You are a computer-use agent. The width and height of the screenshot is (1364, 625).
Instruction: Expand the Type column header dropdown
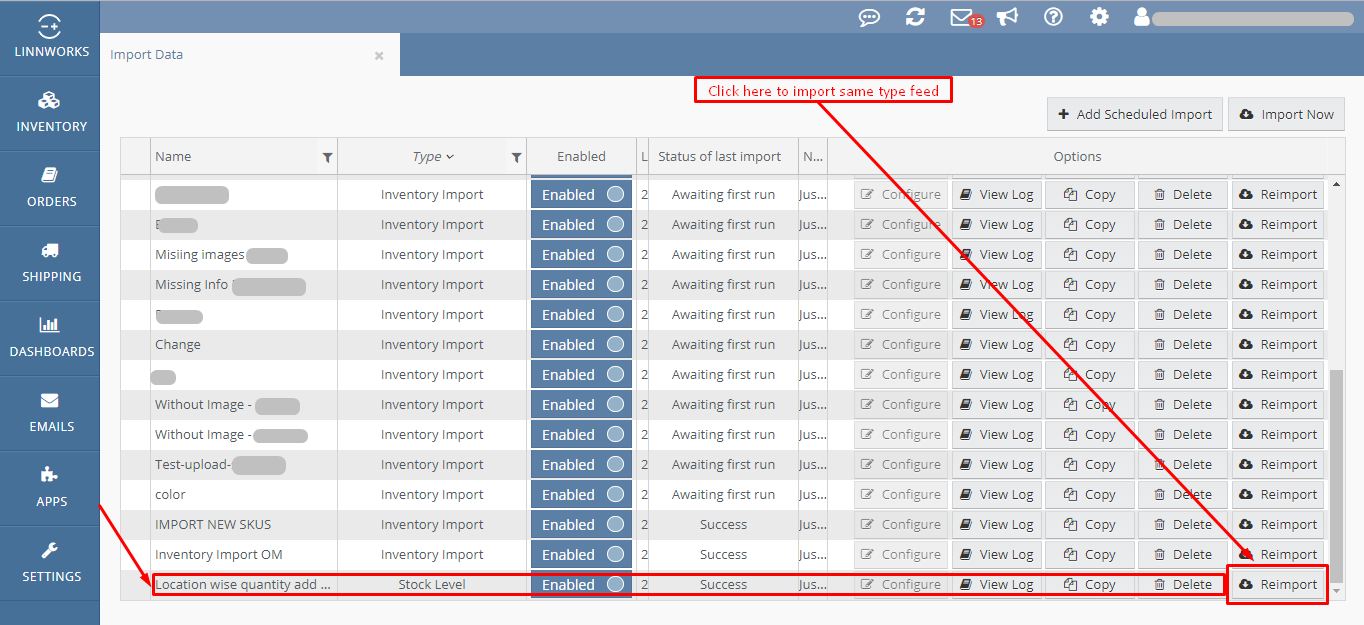450,157
